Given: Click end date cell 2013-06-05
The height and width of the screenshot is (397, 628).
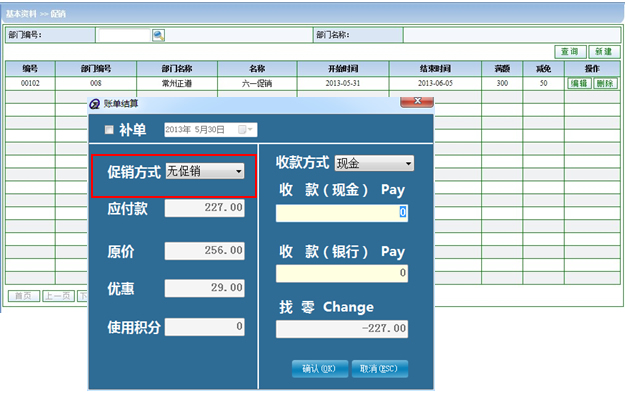Looking at the screenshot, I should tap(435, 83).
